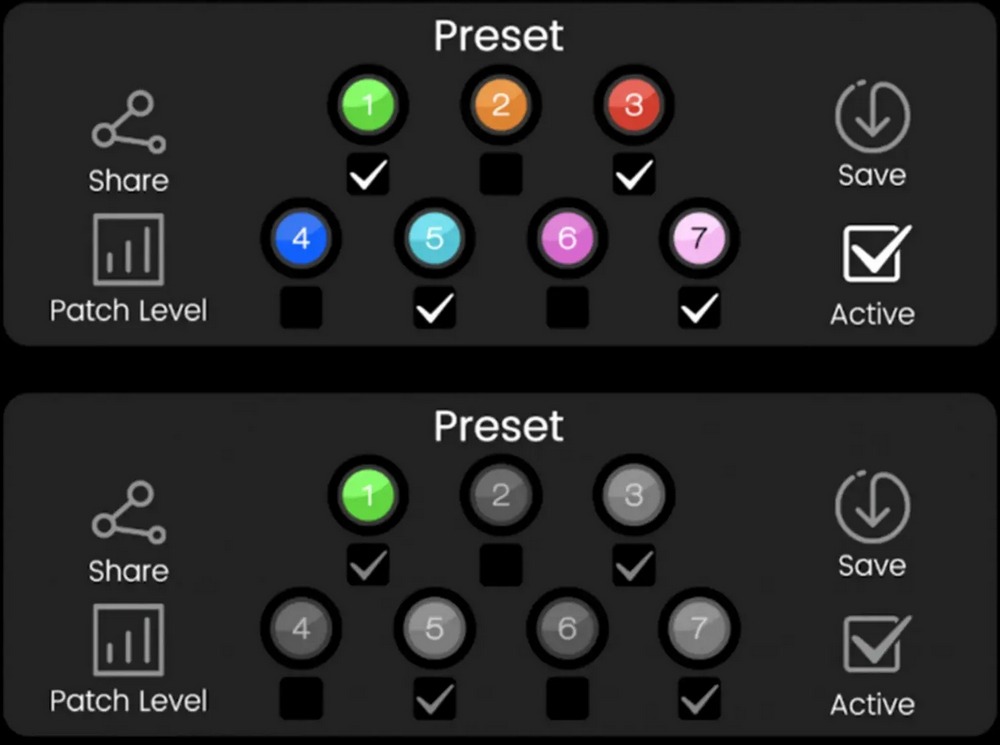Click the green preset 1 in the bottom panel
The image size is (1000, 745).
click(368, 495)
